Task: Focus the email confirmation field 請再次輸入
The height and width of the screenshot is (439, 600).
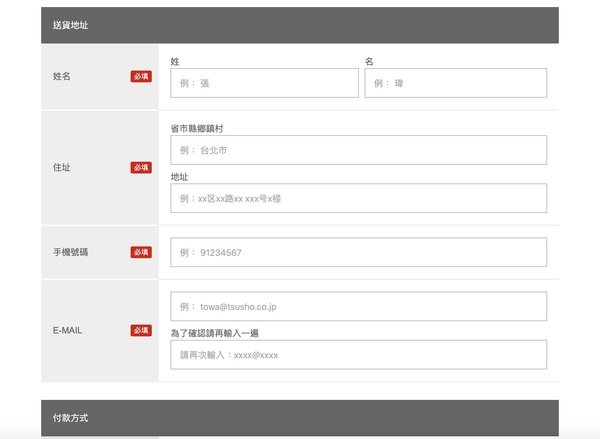Action: (358, 354)
